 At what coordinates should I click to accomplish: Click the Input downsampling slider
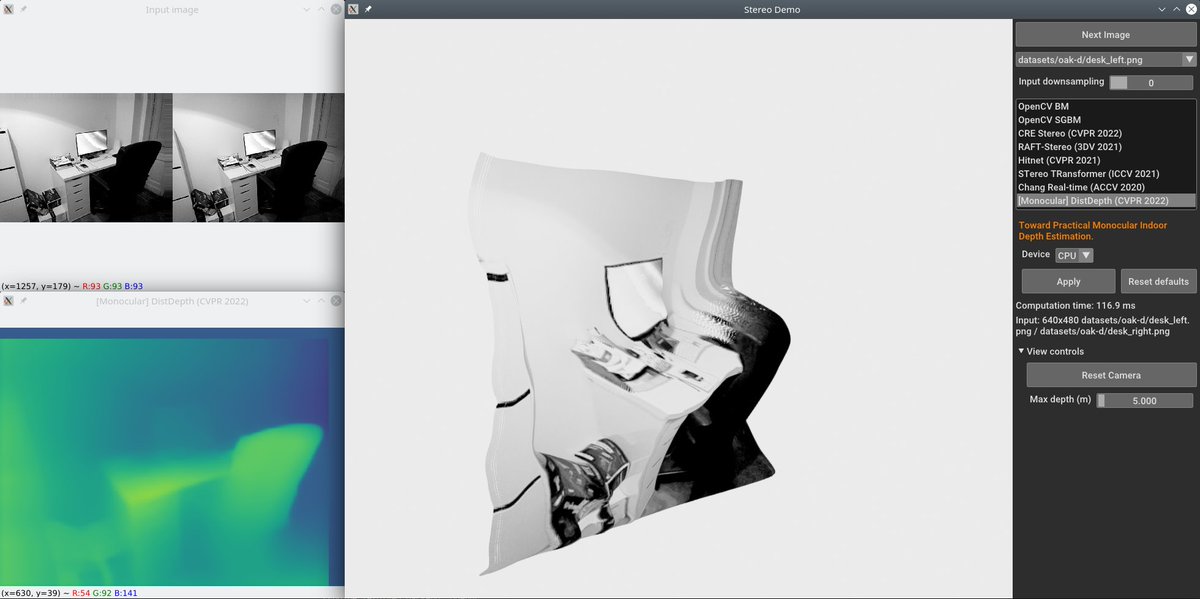(1150, 83)
